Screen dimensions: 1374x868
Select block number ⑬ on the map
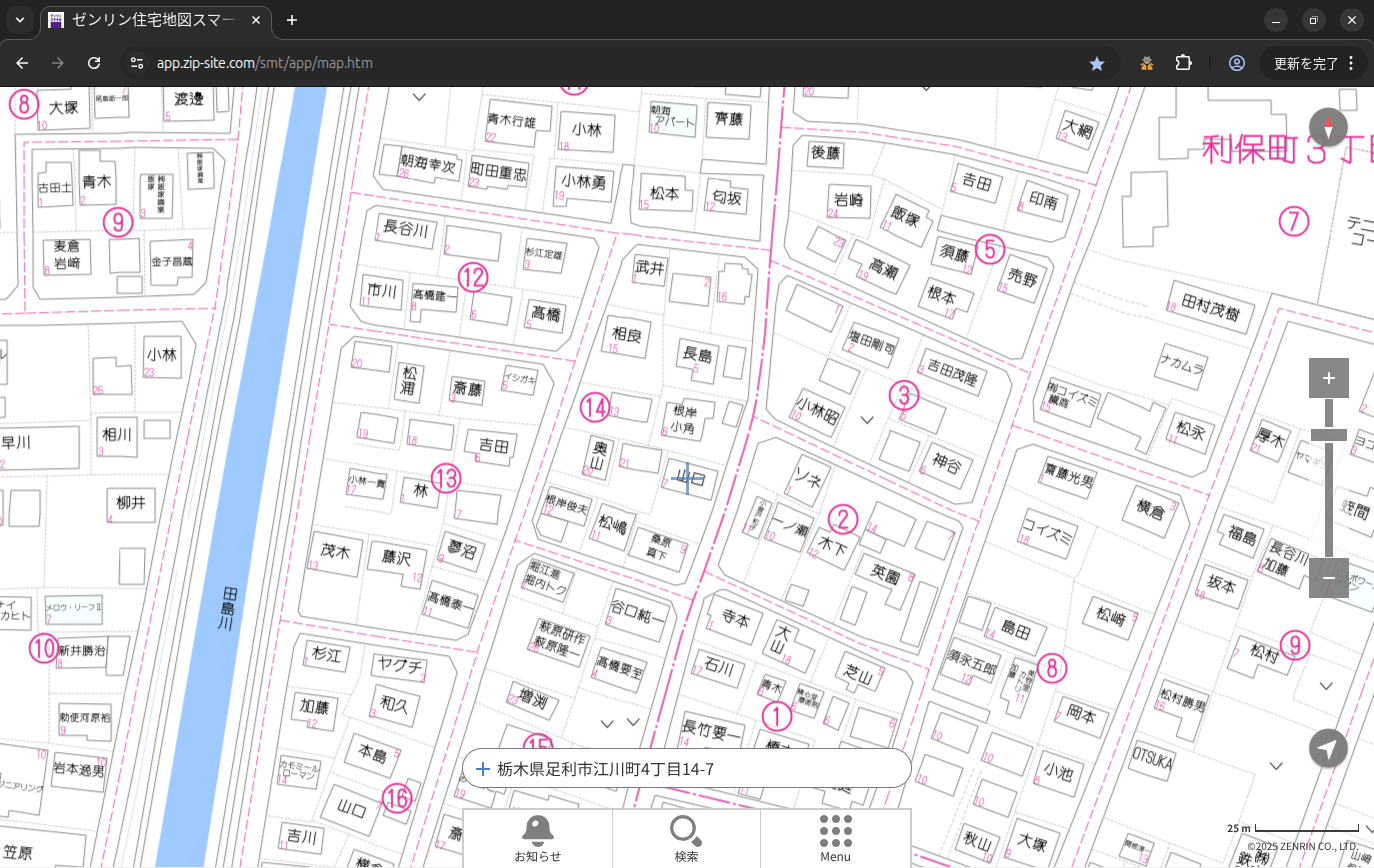(445, 478)
